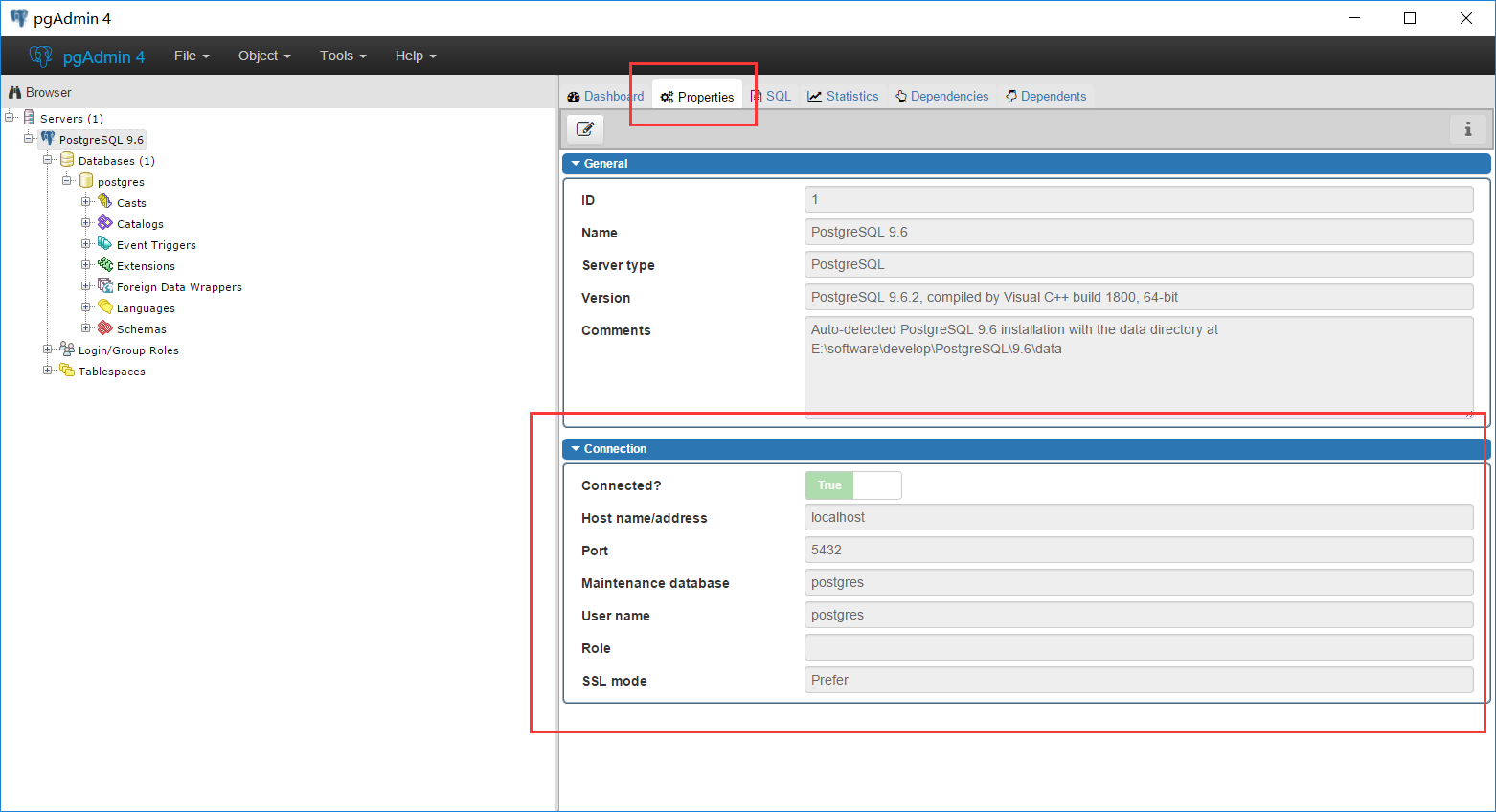Select the Event Triggers tree label
Image resolution: width=1496 pixels, height=812 pixels.
(156, 245)
